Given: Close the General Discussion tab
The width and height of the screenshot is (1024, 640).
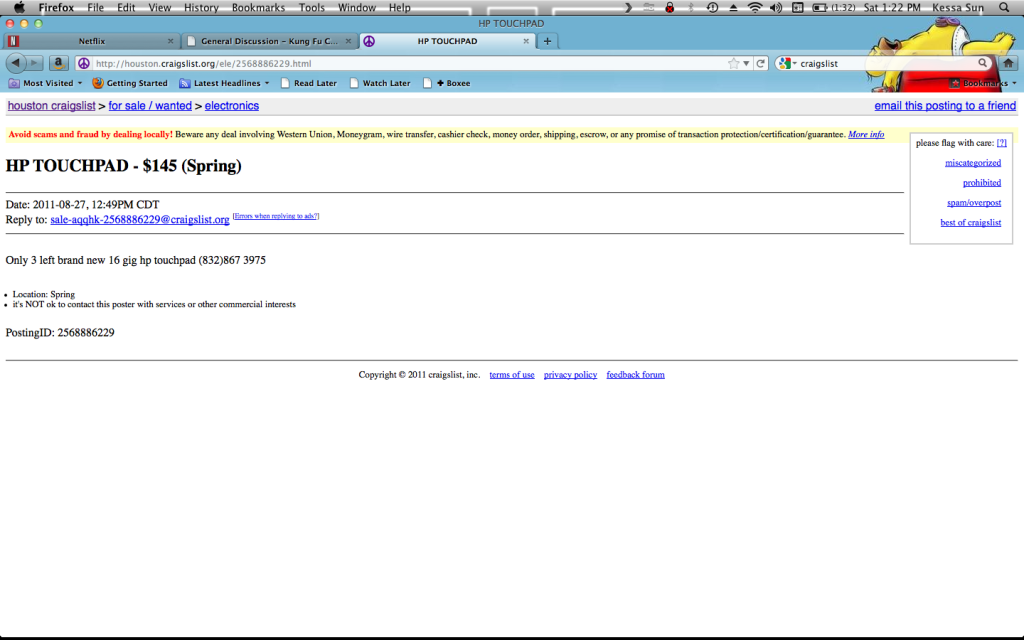Looking at the screenshot, I should point(348,41).
